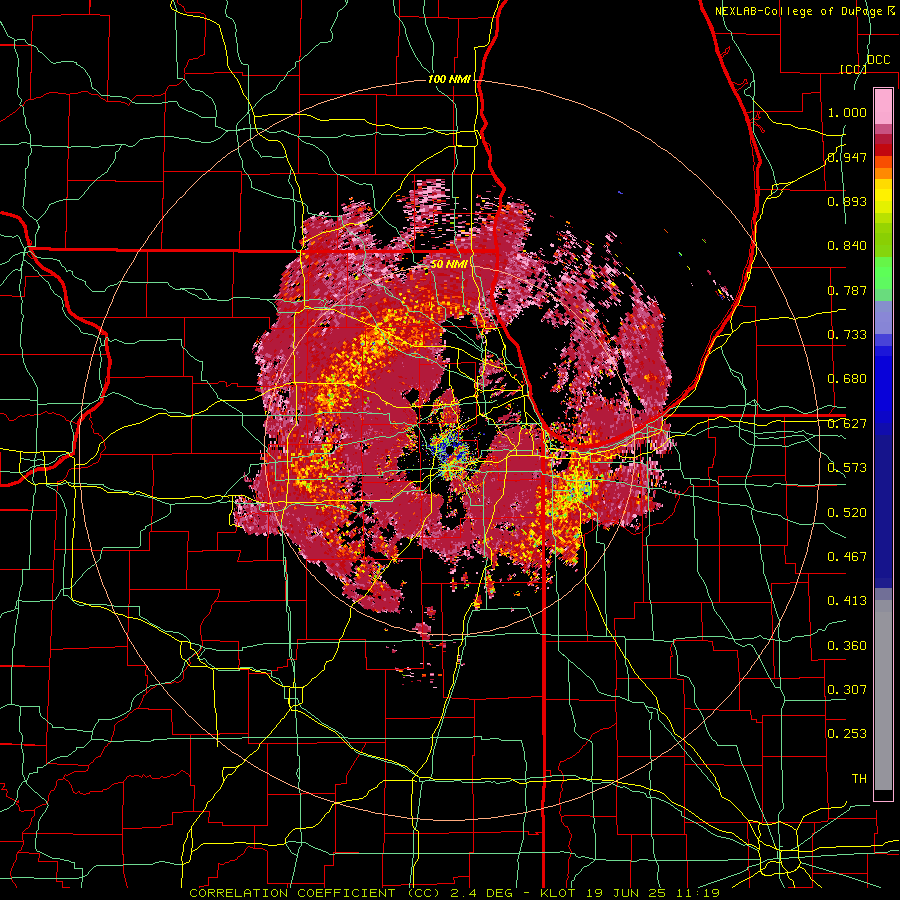Select the 0.360 scale value
The width and height of the screenshot is (900, 900).
click(847, 645)
